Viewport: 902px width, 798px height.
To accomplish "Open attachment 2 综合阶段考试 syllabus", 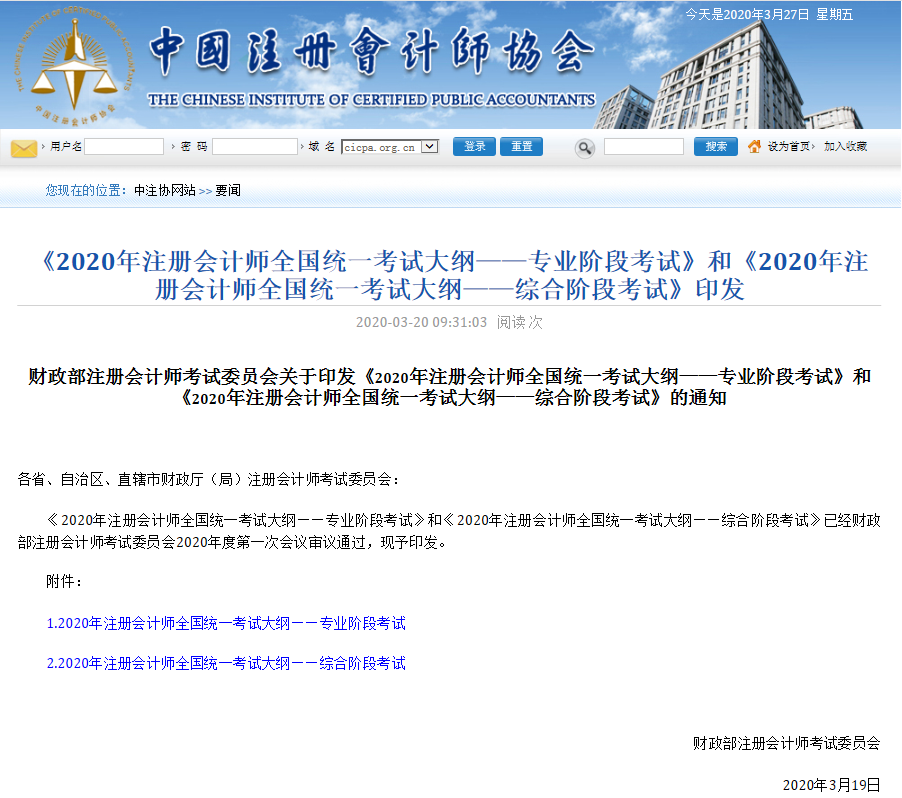I will pyautogui.click(x=226, y=663).
